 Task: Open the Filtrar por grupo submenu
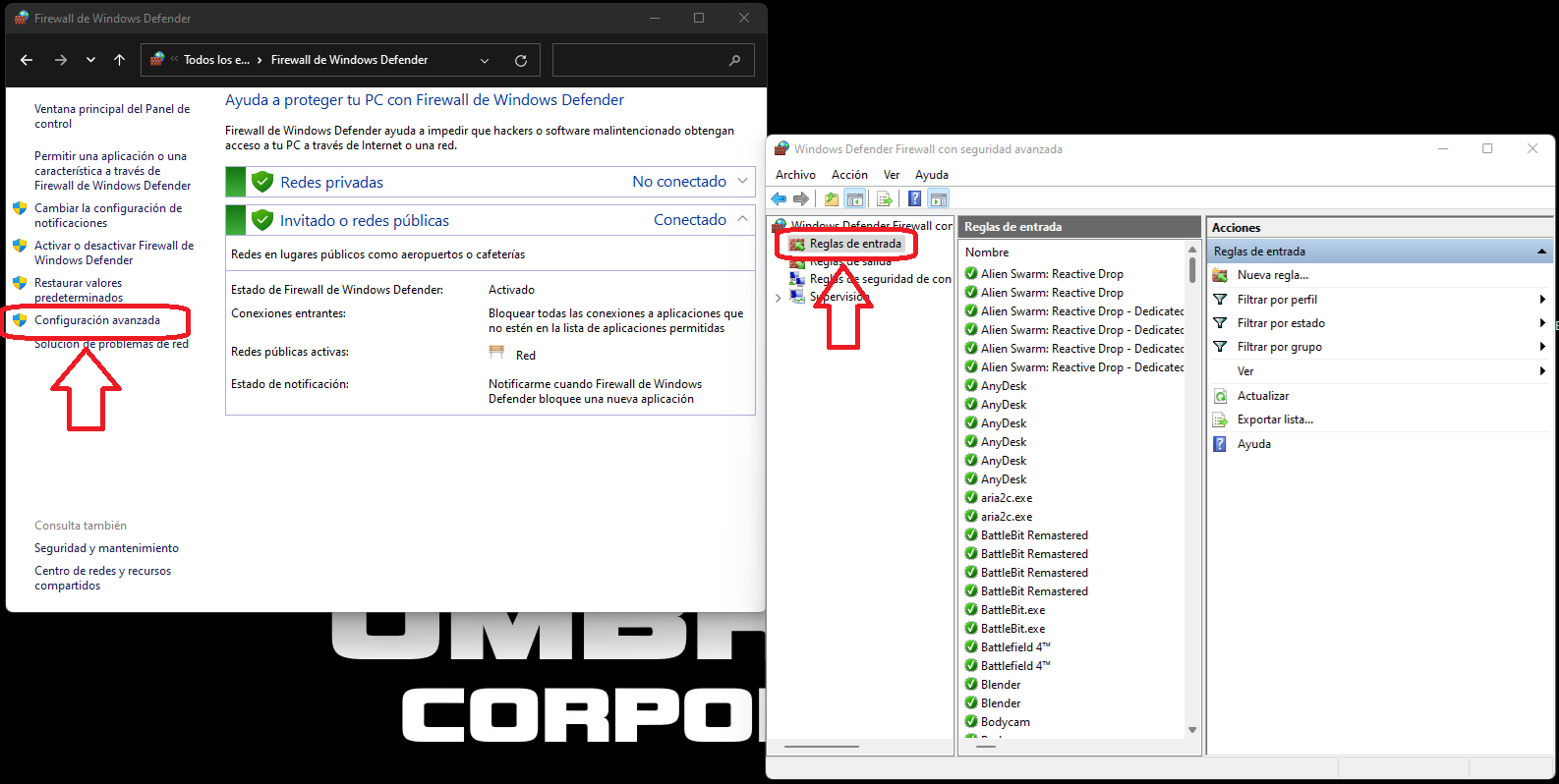(1380, 347)
